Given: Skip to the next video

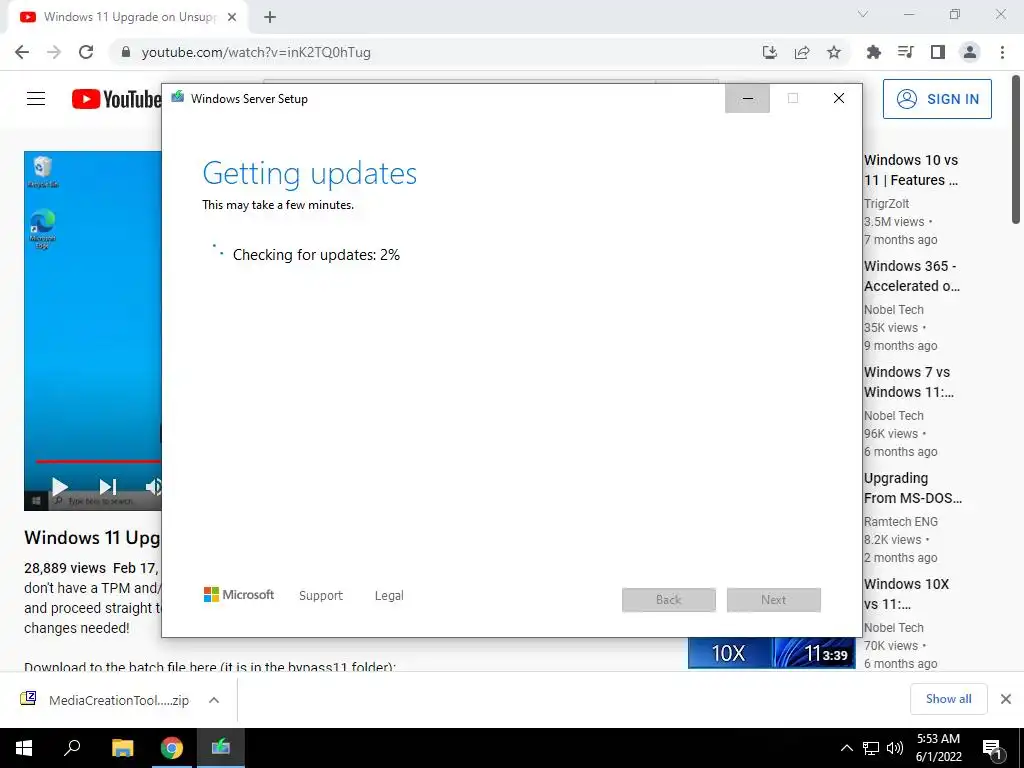Looking at the screenshot, I should (x=108, y=487).
